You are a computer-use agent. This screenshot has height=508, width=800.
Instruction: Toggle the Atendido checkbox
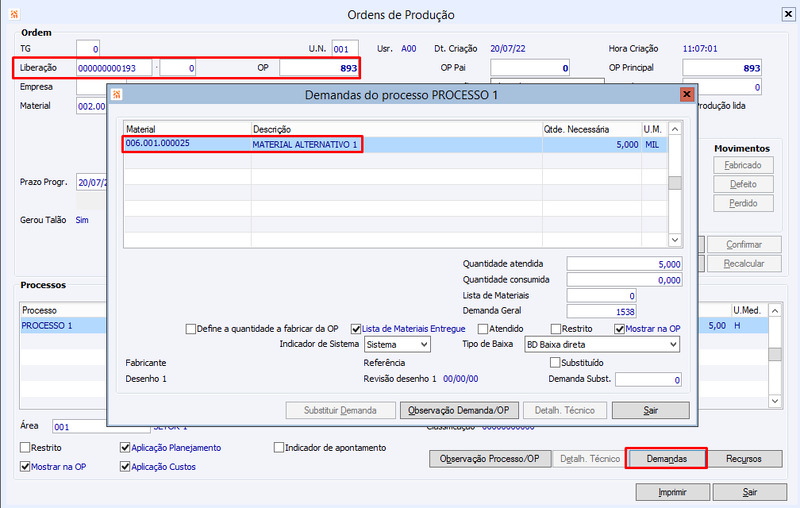pyautogui.click(x=483, y=329)
